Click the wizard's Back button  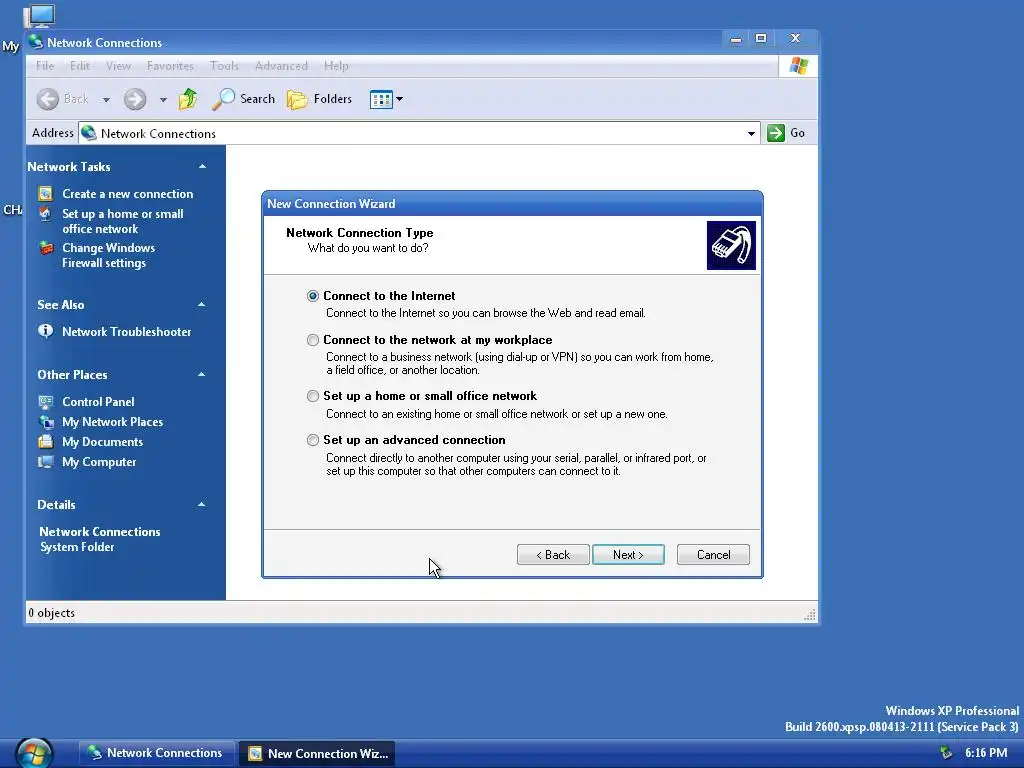click(x=553, y=554)
